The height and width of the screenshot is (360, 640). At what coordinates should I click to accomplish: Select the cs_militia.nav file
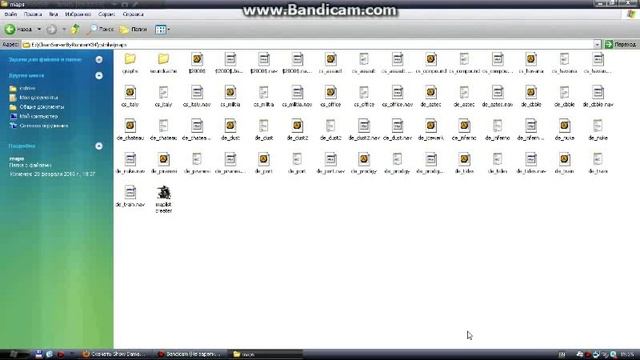coord(297,96)
